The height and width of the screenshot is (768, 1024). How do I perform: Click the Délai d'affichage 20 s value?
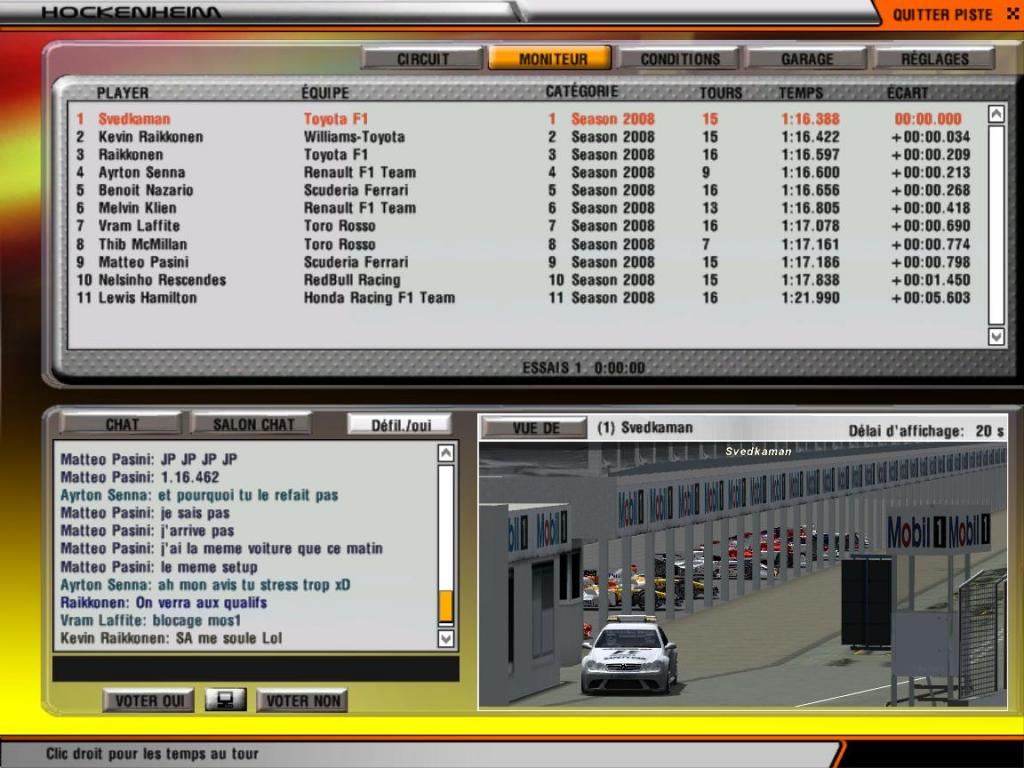(x=990, y=431)
